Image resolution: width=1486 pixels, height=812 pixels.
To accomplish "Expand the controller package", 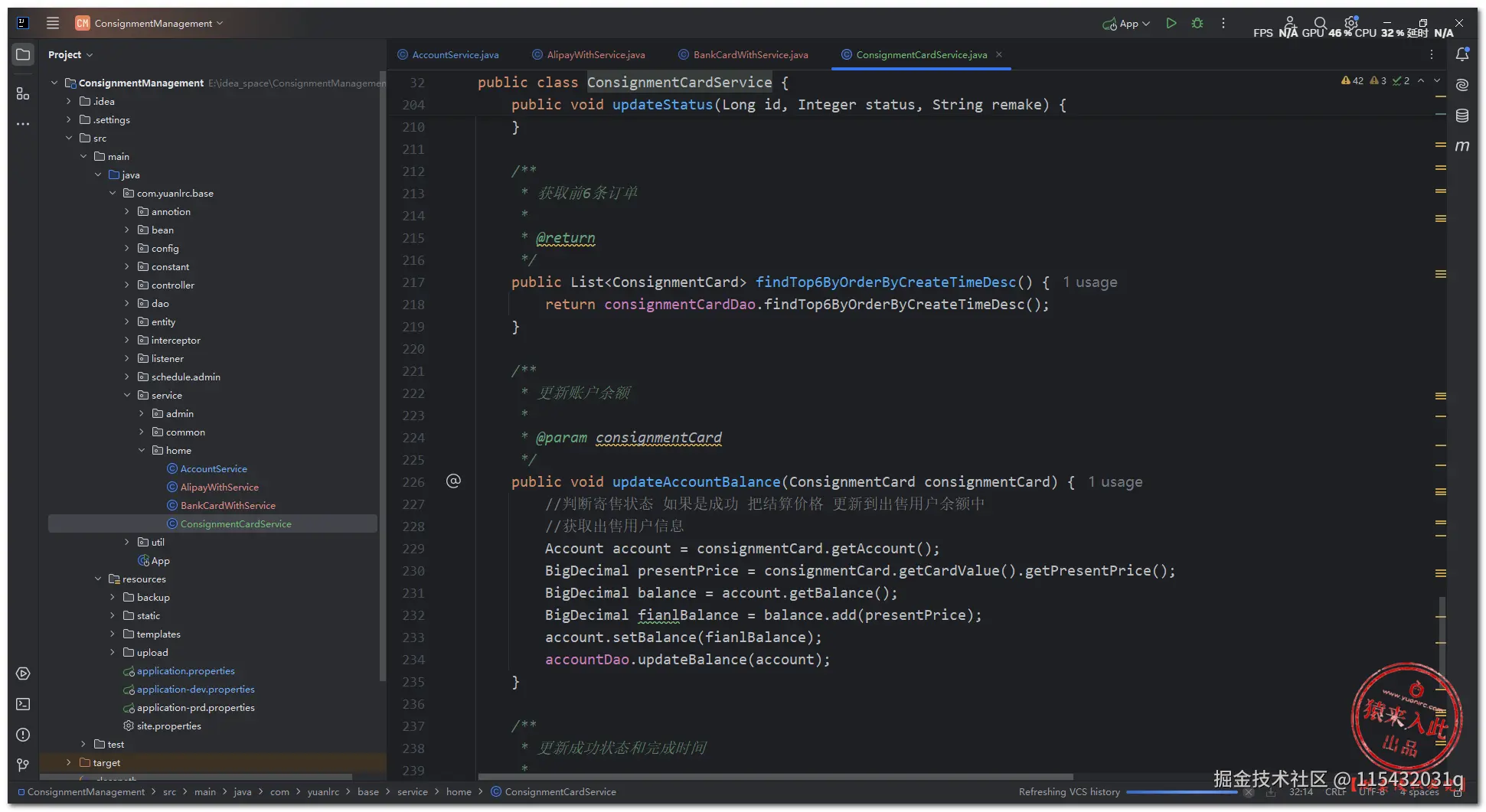I will pyautogui.click(x=127, y=285).
